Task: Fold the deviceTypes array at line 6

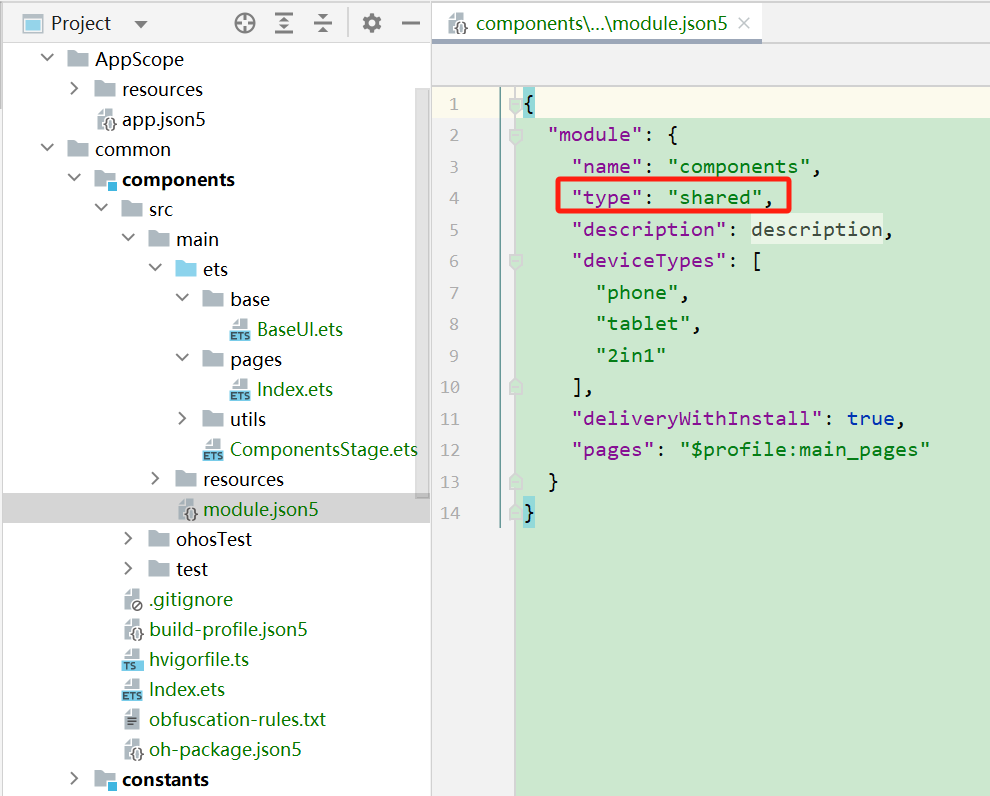Action: click(x=515, y=261)
